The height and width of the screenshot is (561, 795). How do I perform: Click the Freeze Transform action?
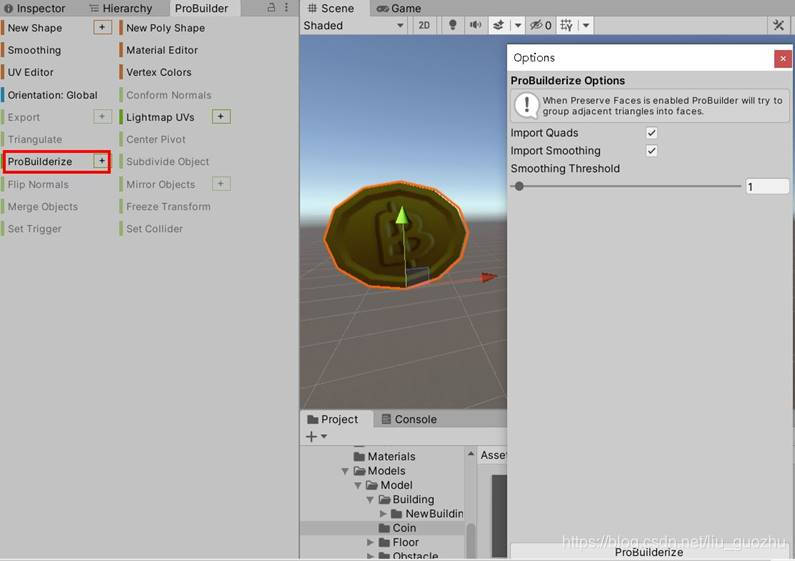click(x=168, y=206)
